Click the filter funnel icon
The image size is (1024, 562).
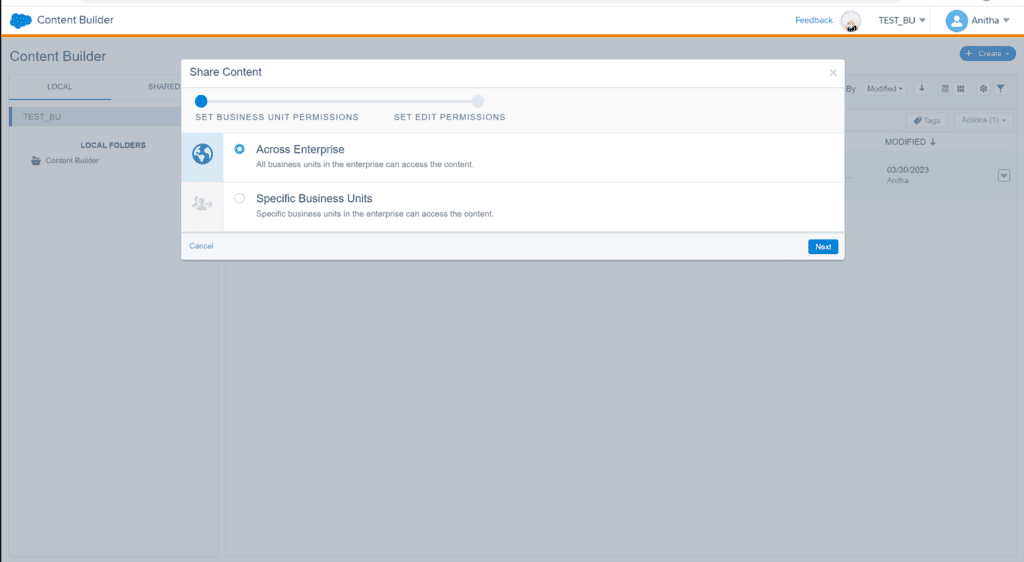click(1000, 89)
